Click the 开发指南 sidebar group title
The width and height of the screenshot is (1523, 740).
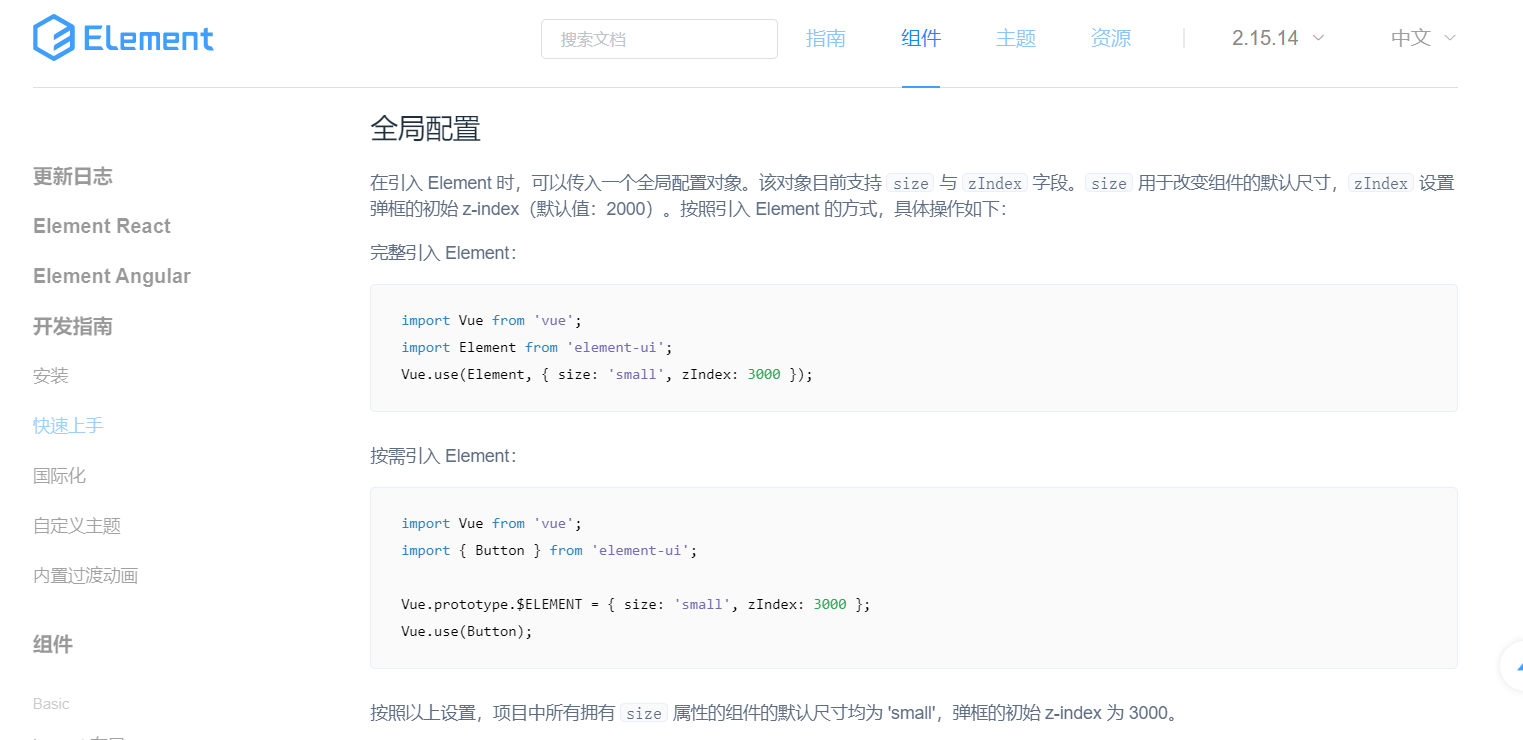tap(73, 326)
